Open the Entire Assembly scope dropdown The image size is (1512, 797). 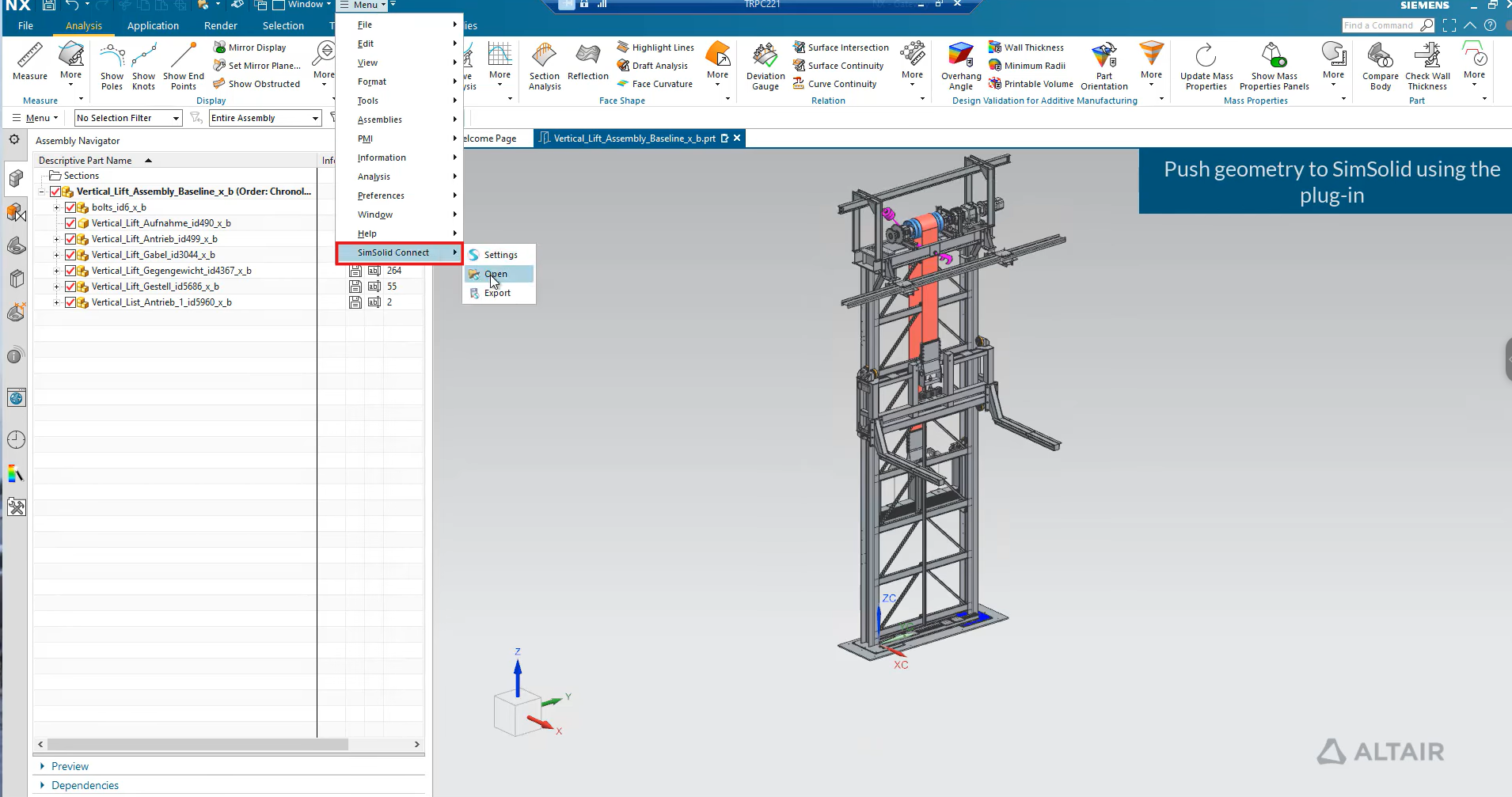pos(265,118)
